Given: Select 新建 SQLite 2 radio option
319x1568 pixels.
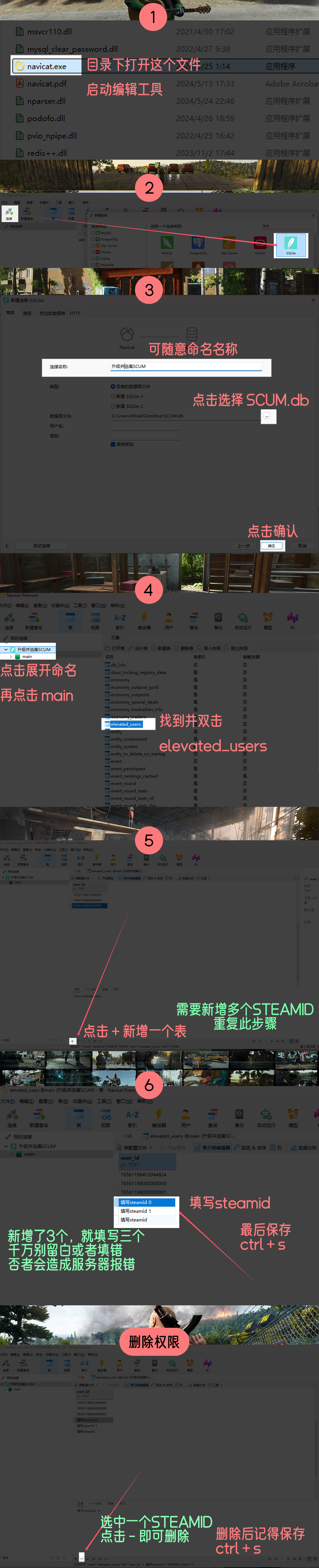Looking at the screenshot, I should click(x=127, y=406).
